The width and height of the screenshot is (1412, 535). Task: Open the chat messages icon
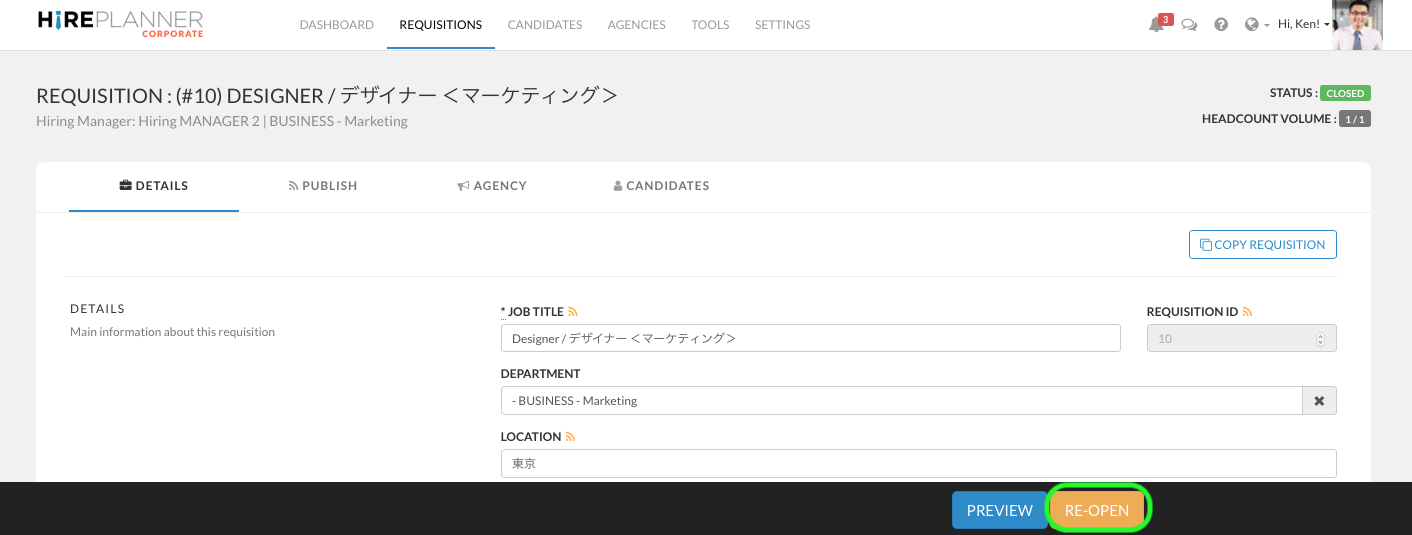click(x=1189, y=25)
